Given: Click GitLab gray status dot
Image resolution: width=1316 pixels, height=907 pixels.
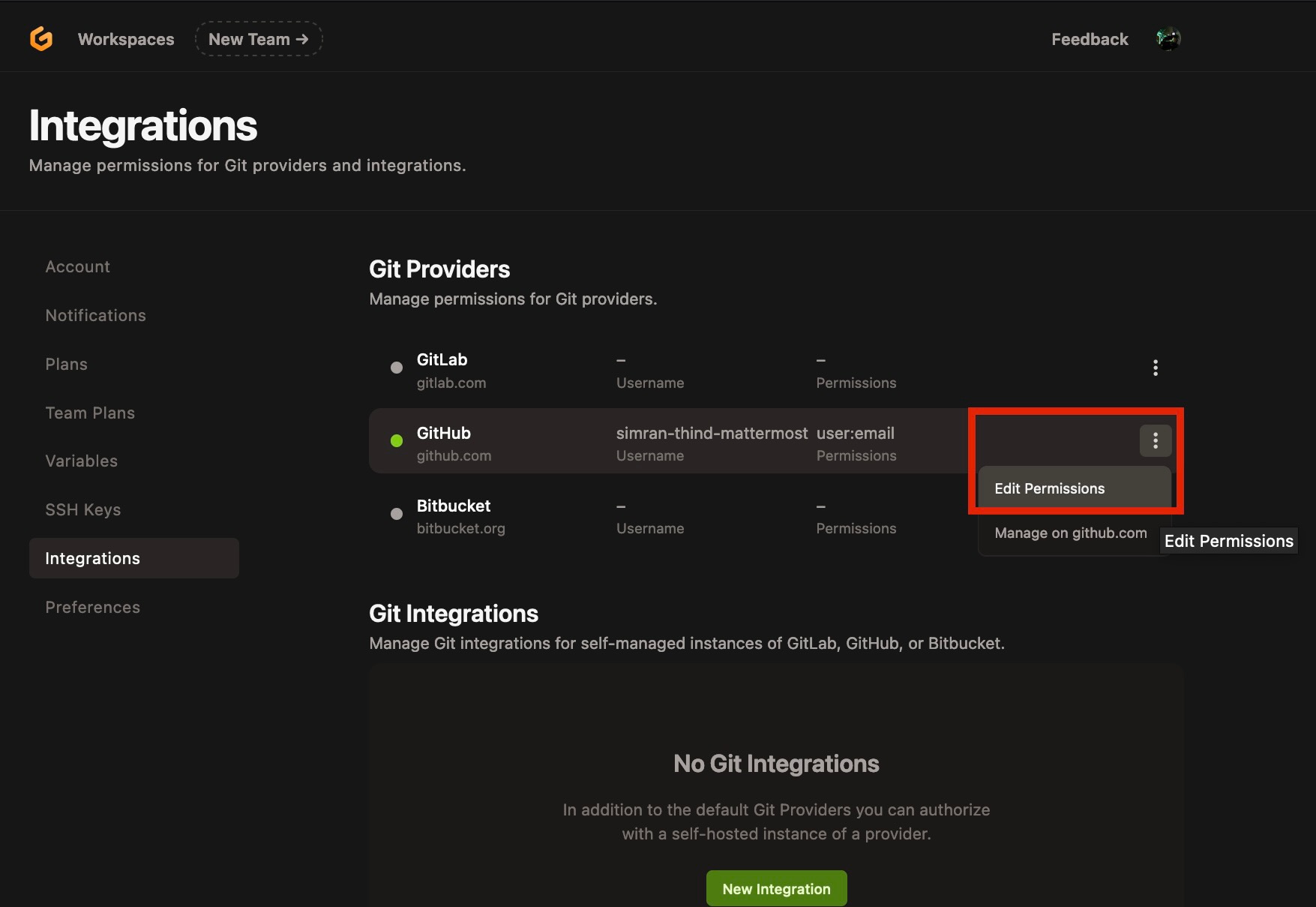Looking at the screenshot, I should click(x=397, y=368).
